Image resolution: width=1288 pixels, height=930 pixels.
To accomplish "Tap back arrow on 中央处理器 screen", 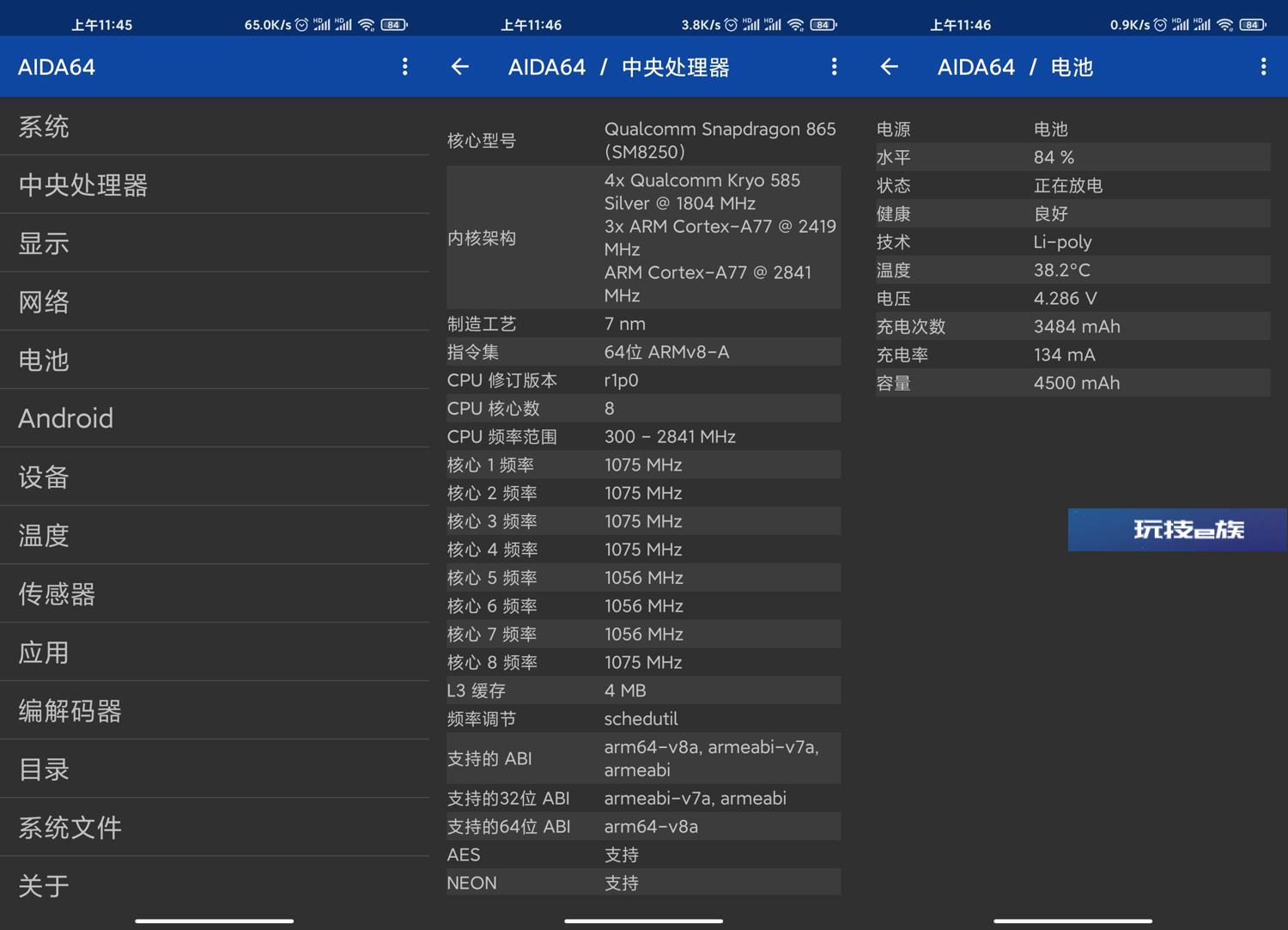I will point(459,67).
